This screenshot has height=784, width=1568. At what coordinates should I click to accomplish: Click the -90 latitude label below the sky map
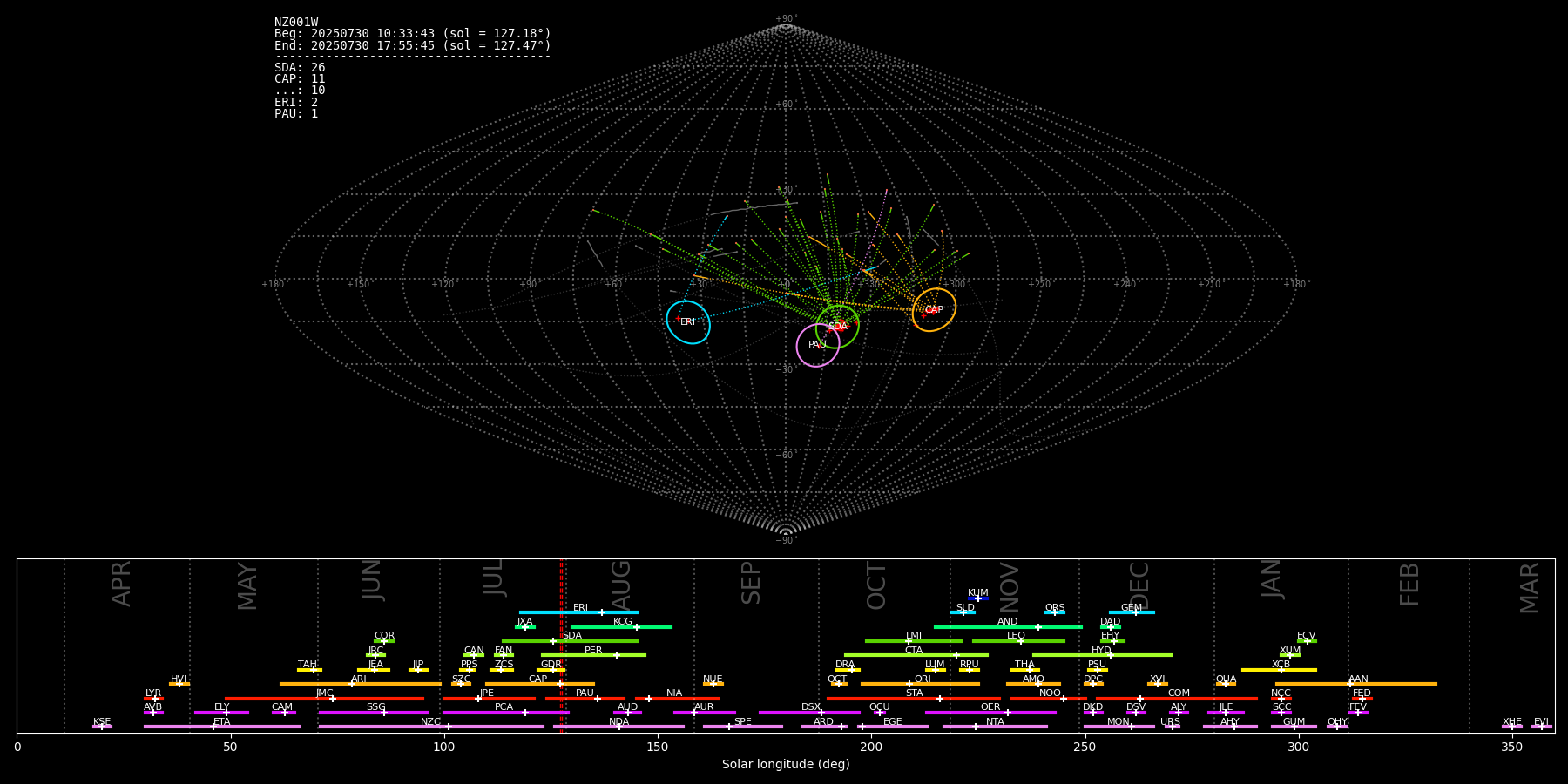pos(785,541)
